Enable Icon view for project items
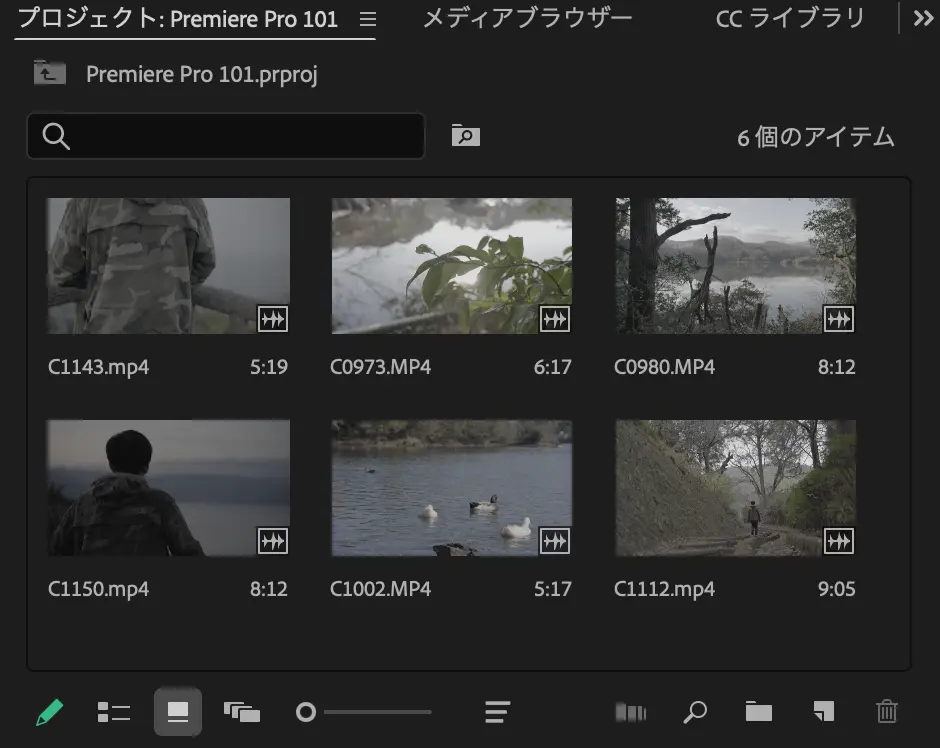This screenshot has width=940, height=748. pos(177,712)
